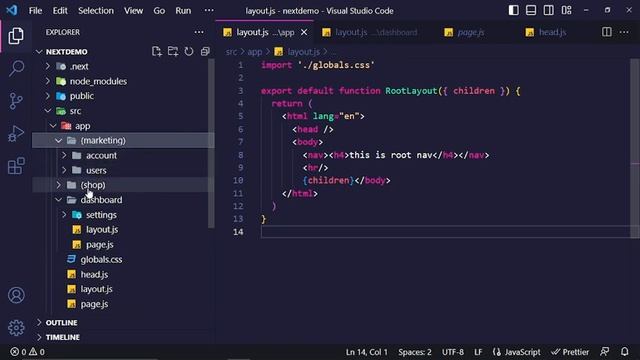Show more menu bar items
Viewport: 640px width, 360px height.
pyautogui.click(x=209, y=11)
